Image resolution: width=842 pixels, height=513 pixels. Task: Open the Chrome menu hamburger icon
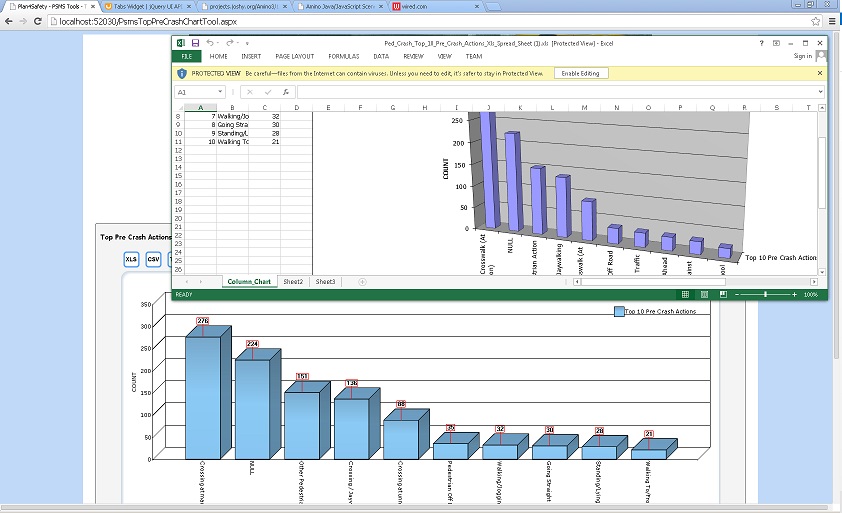point(832,21)
